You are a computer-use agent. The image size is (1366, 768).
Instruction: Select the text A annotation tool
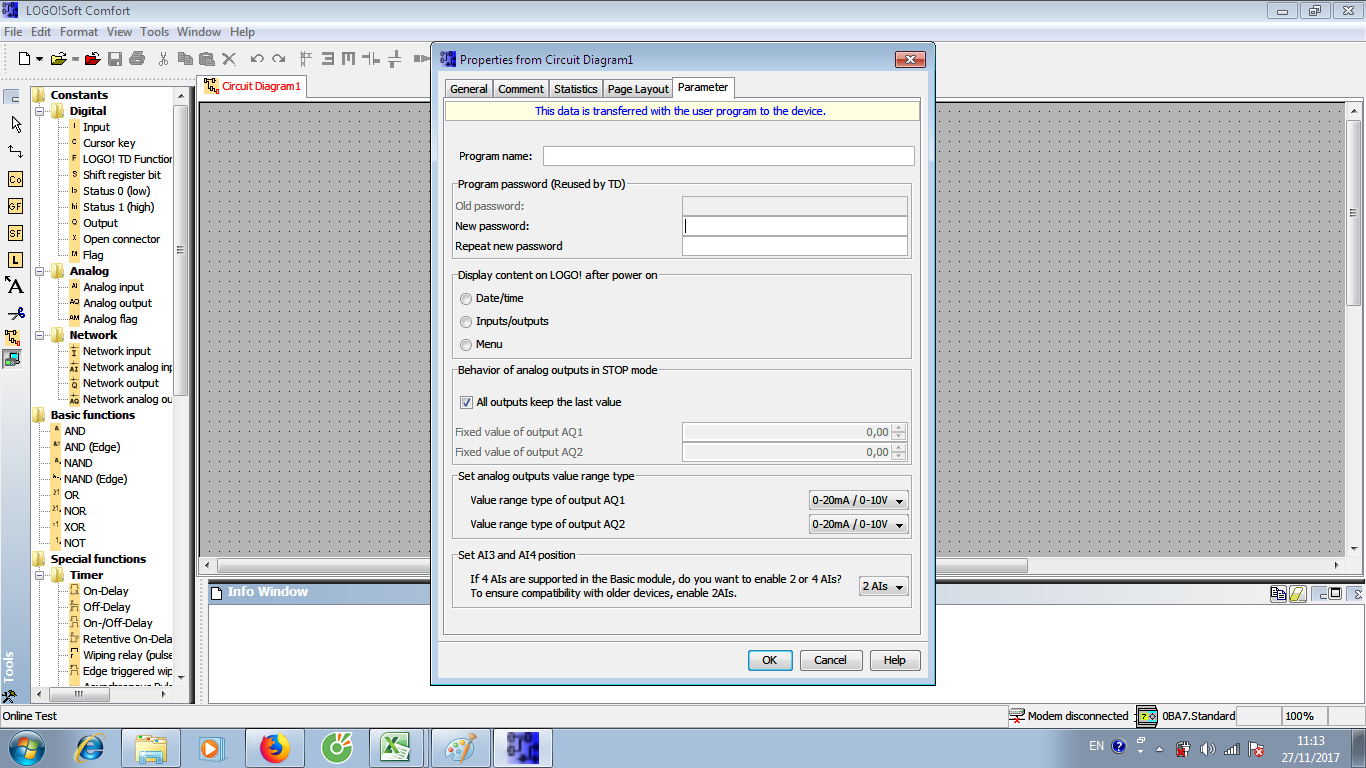(x=15, y=286)
